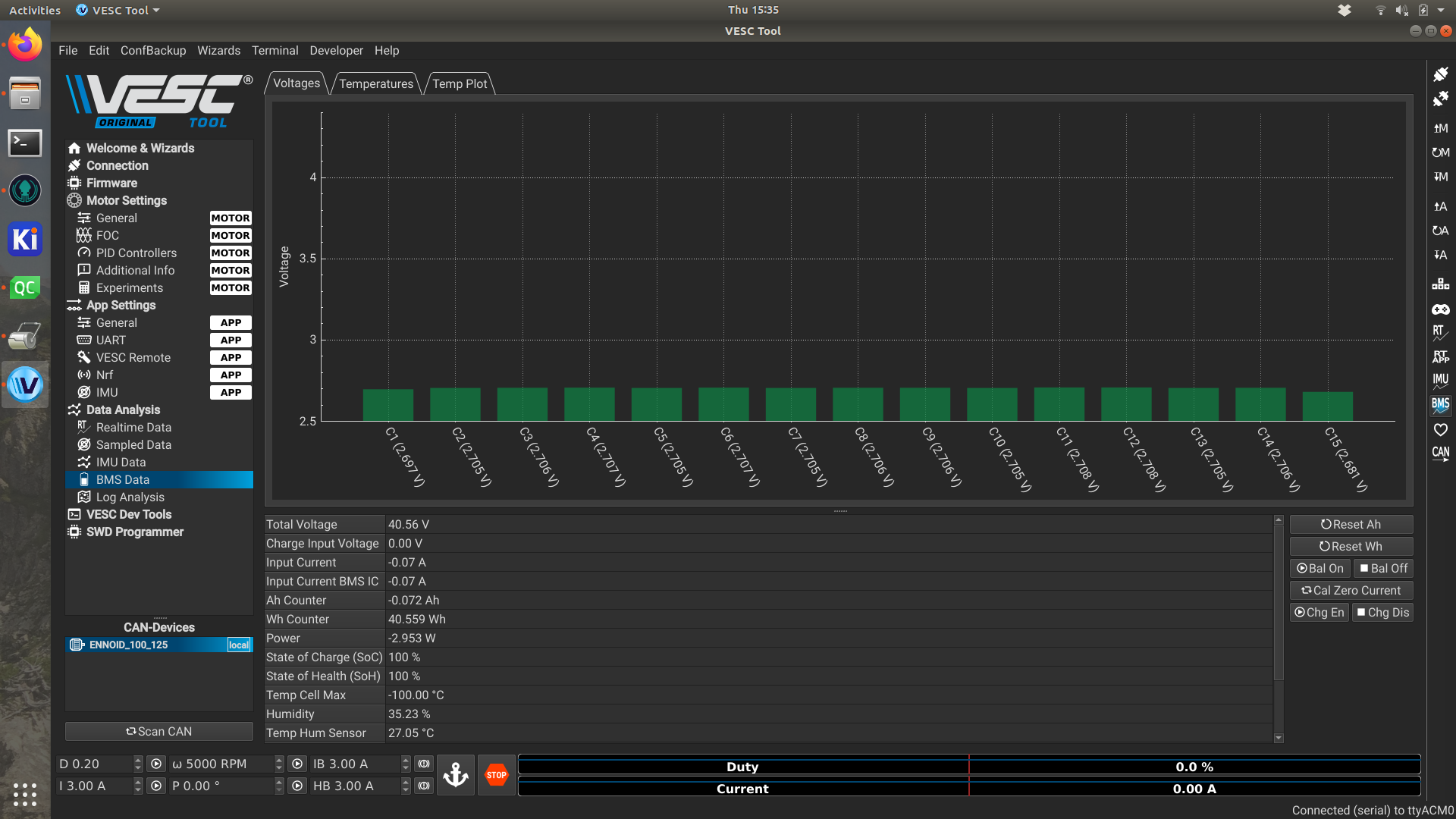Click read motor configuration icon
1456x819 pixels.
[1440, 128]
